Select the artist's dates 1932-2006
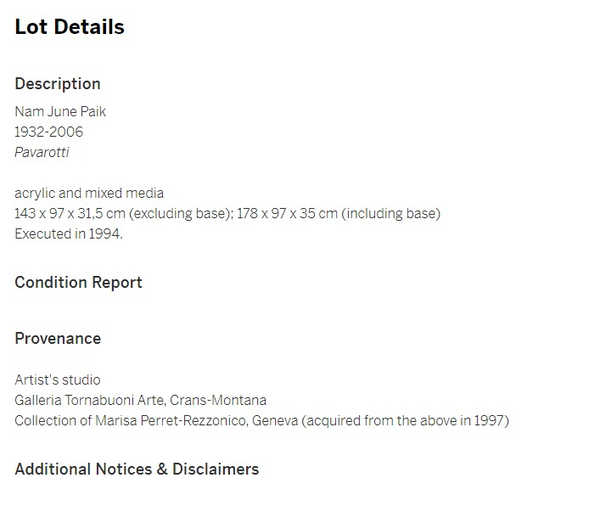This screenshot has height=506, width=600. [49, 131]
